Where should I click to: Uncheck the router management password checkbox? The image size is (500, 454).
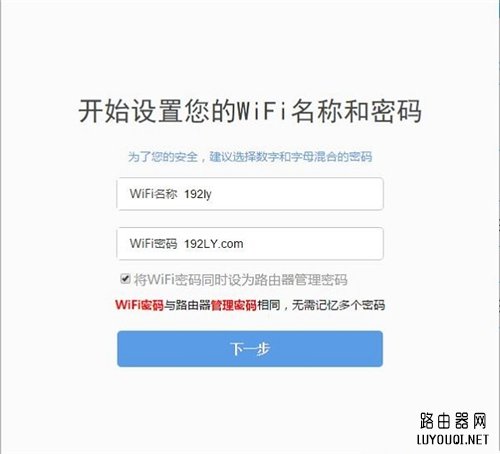(125, 278)
